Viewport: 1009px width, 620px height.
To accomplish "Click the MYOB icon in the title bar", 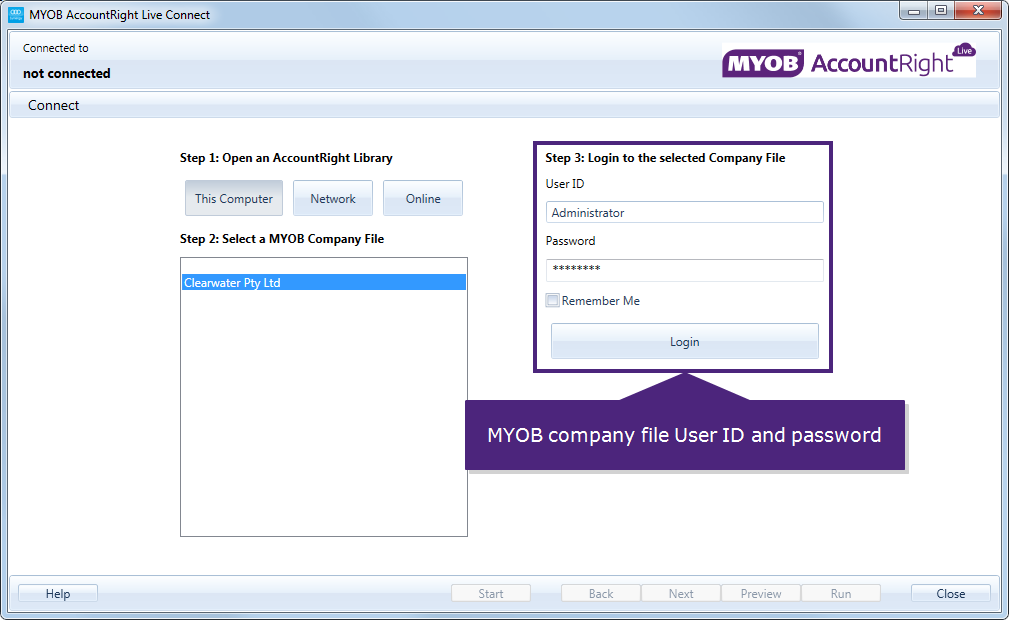I will point(14,14).
